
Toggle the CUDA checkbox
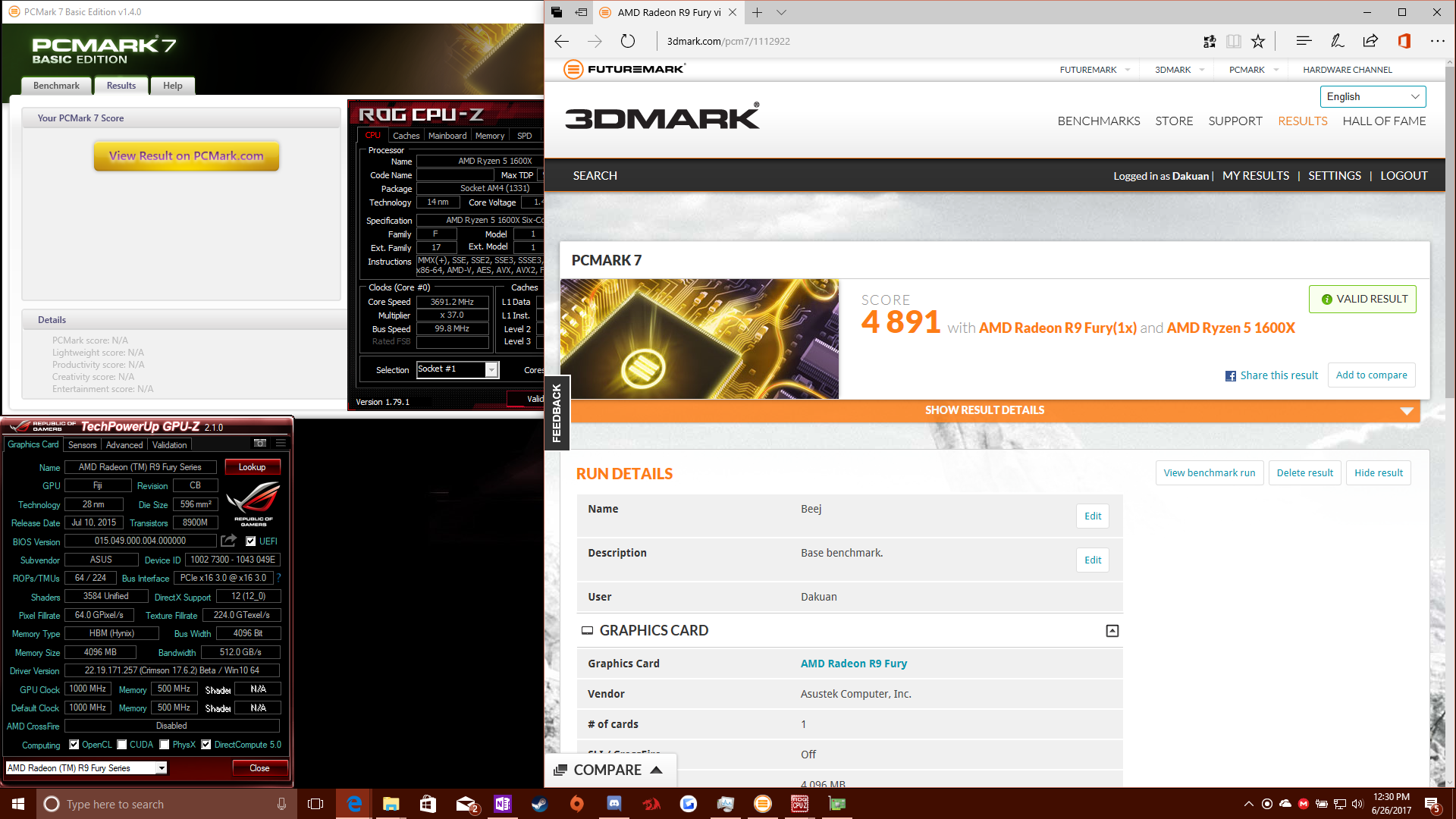click(x=121, y=745)
